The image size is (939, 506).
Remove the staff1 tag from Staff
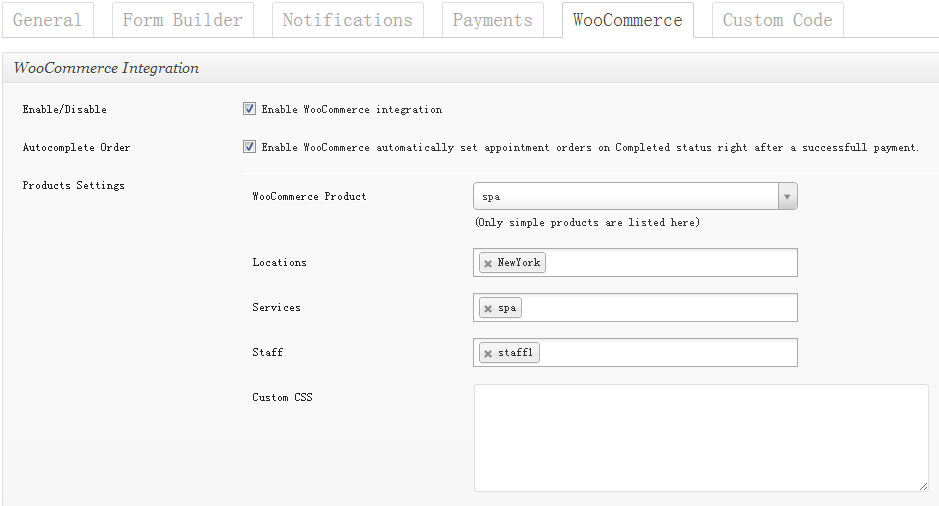coord(488,354)
